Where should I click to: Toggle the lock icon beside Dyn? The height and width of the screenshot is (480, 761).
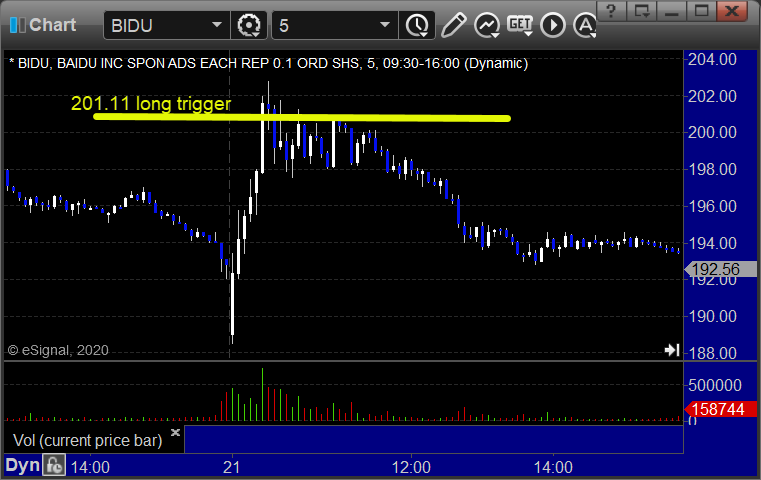pyautogui.click(x=54, y=465)
